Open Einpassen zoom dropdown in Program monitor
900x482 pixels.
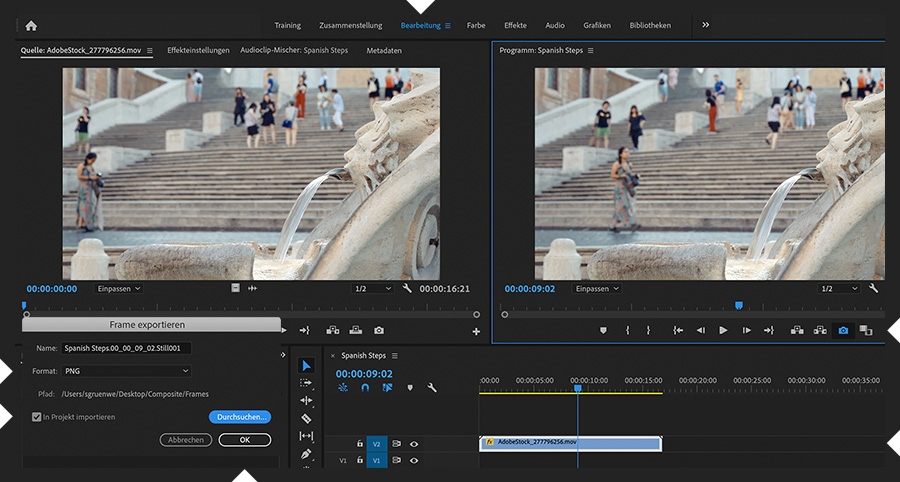[596, 289]
